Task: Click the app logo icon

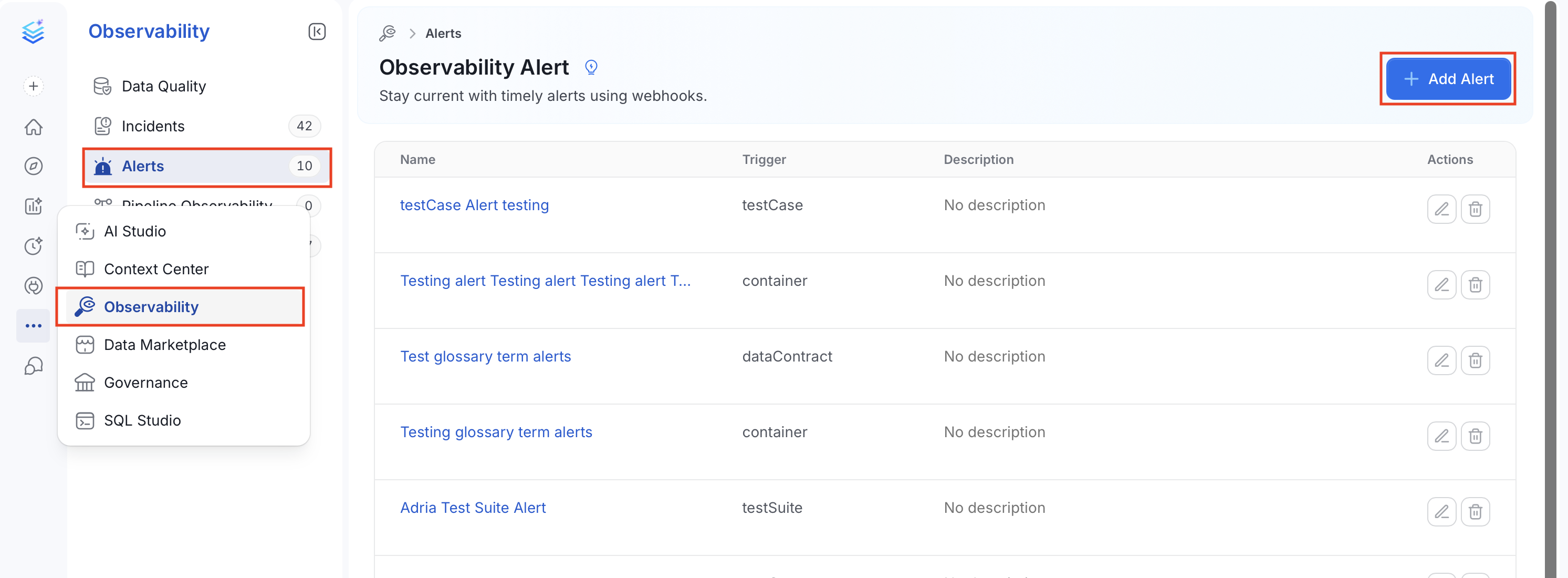Action: point(33,32)
